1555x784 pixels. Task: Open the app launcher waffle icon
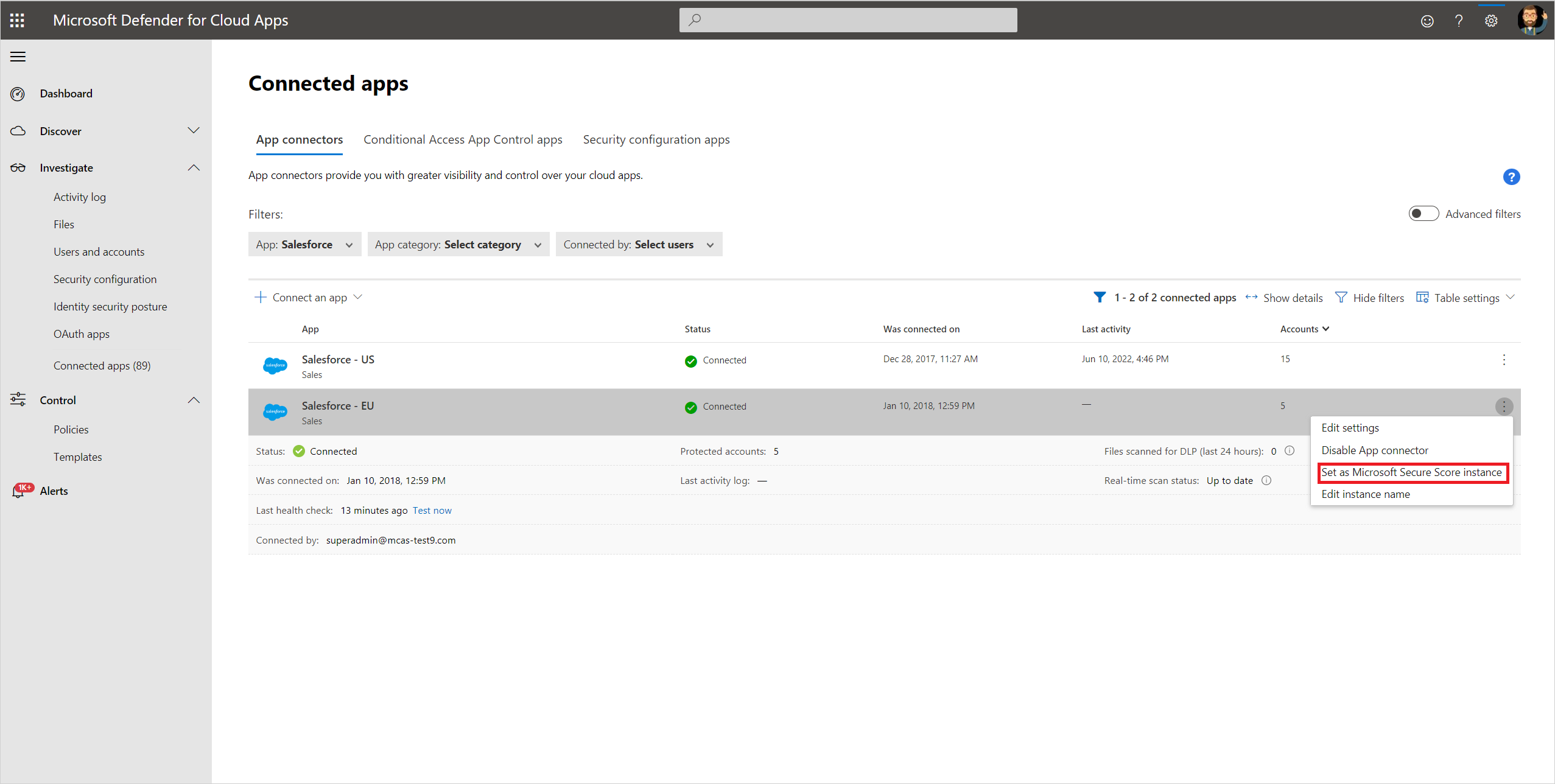point(17,20)
